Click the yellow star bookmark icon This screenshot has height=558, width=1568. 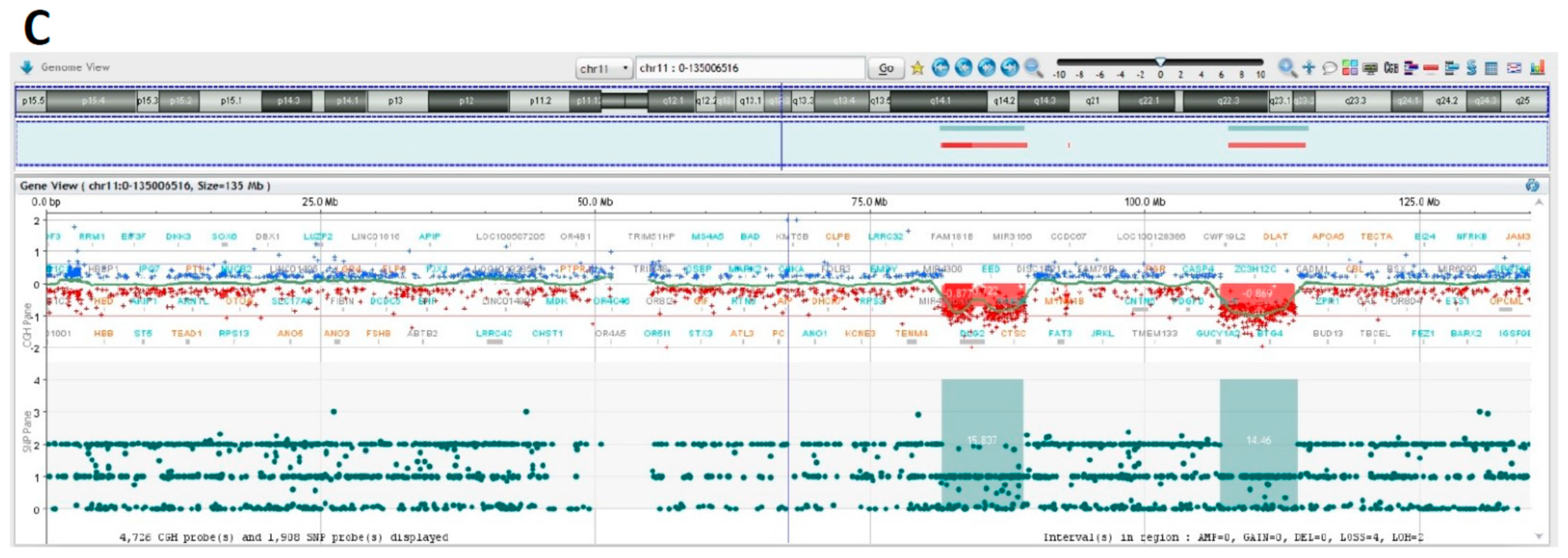point(917,68)
